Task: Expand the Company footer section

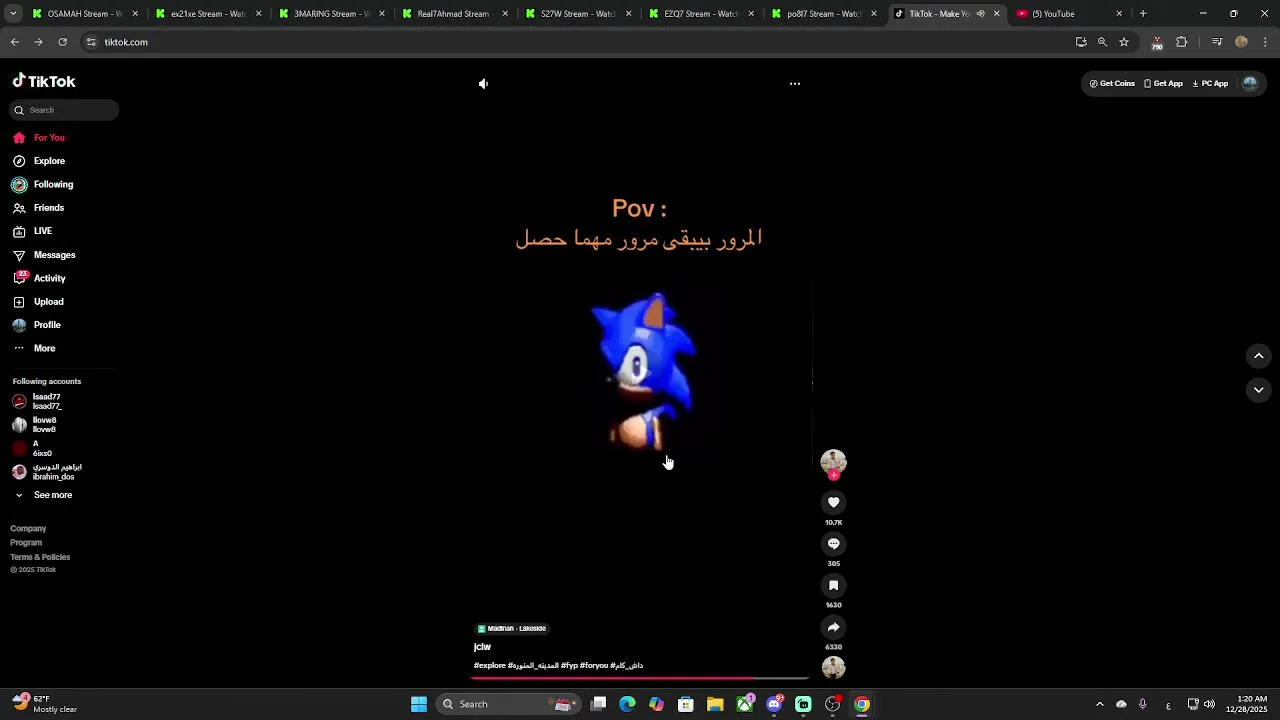Action: pos(28,528)
